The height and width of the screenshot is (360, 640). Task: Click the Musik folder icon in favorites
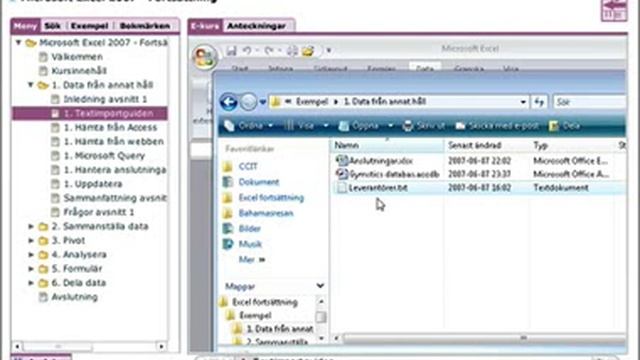click(228, 244)
